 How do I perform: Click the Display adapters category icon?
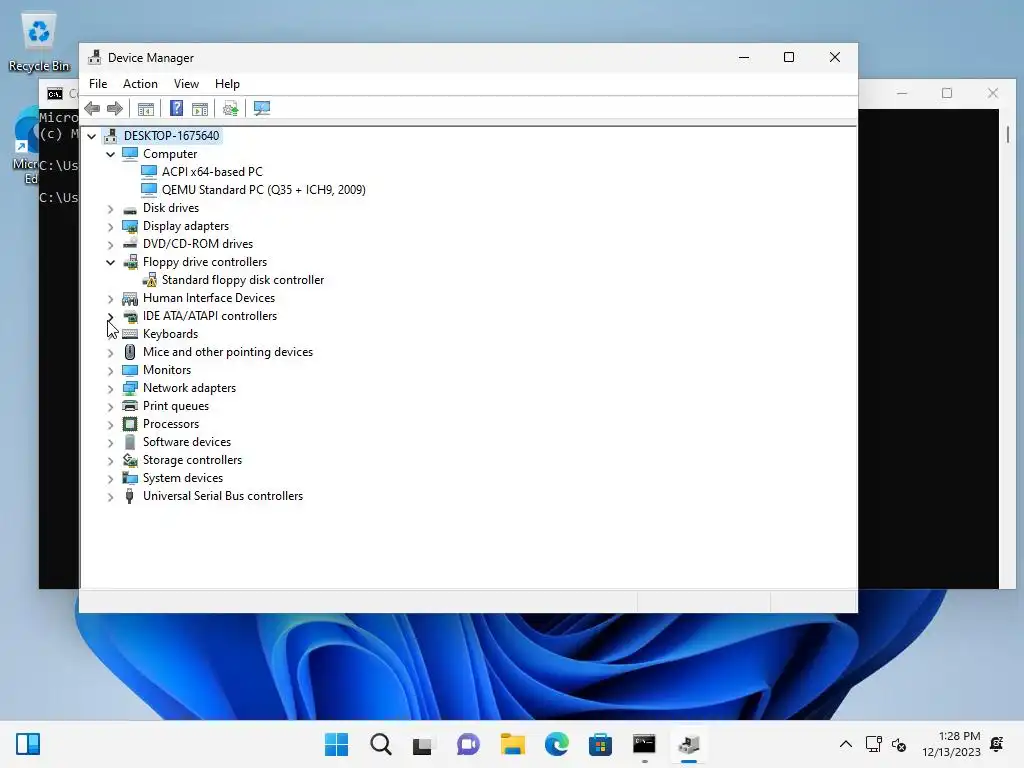point(130,227)
